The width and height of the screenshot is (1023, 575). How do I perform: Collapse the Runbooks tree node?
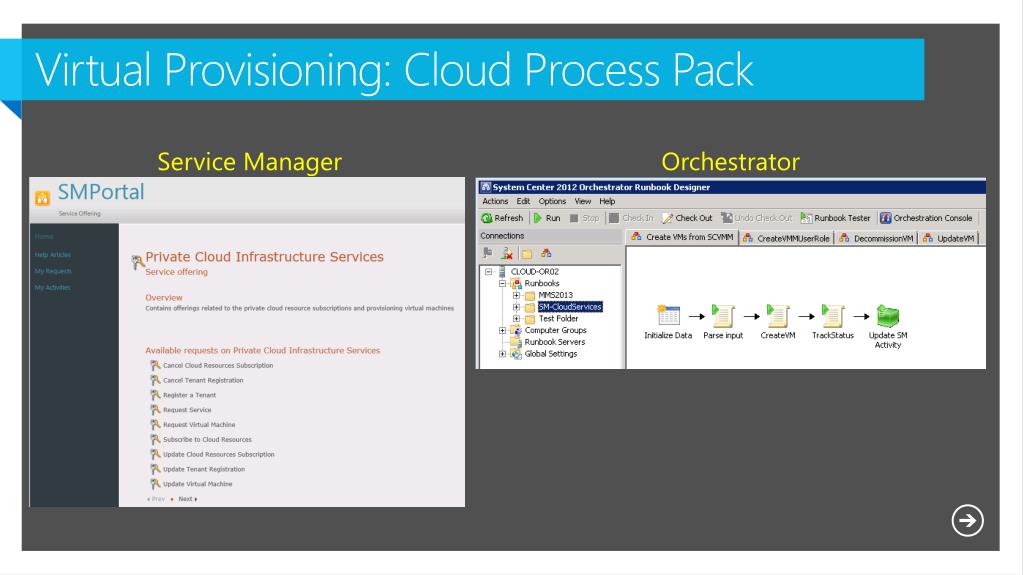(x=502, y=283)
